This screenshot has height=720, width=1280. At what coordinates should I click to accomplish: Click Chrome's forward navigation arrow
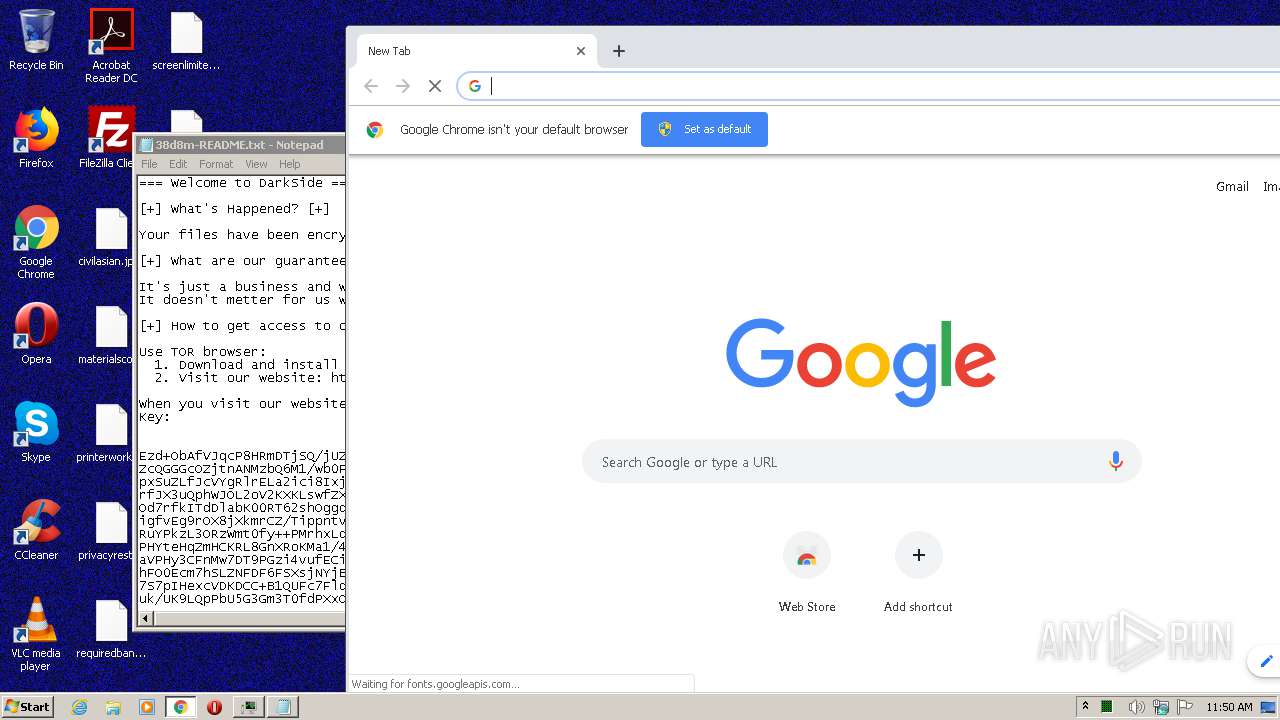[x=403, y=86]
